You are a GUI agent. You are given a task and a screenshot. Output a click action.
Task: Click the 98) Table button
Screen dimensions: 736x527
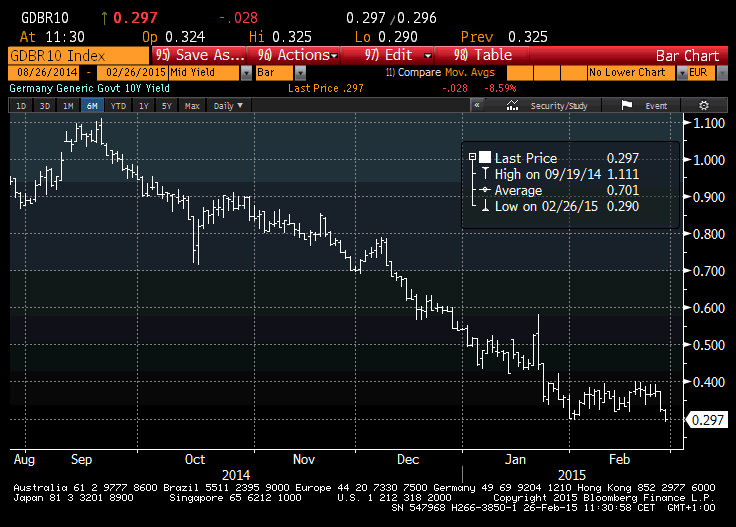(x=482, y=55)
